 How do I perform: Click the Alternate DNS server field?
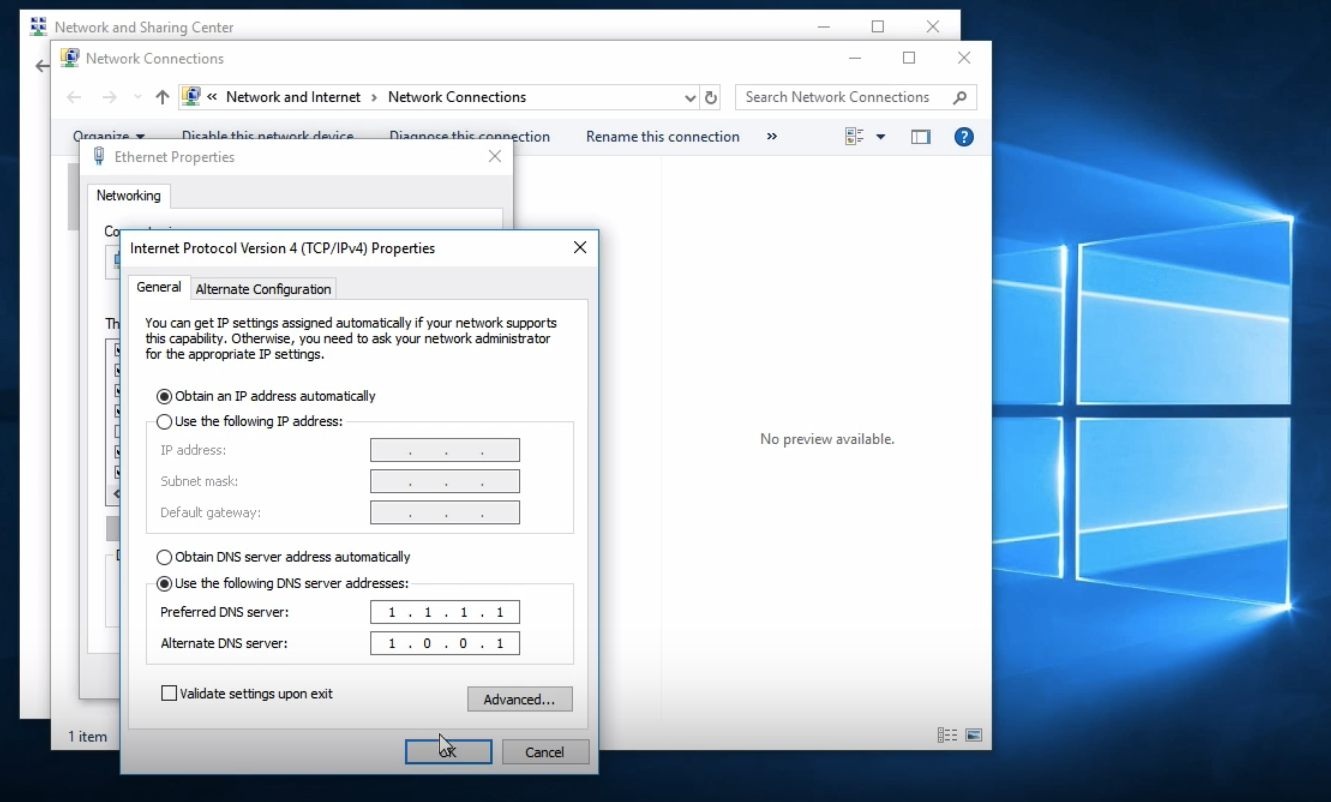click(445, 643)
